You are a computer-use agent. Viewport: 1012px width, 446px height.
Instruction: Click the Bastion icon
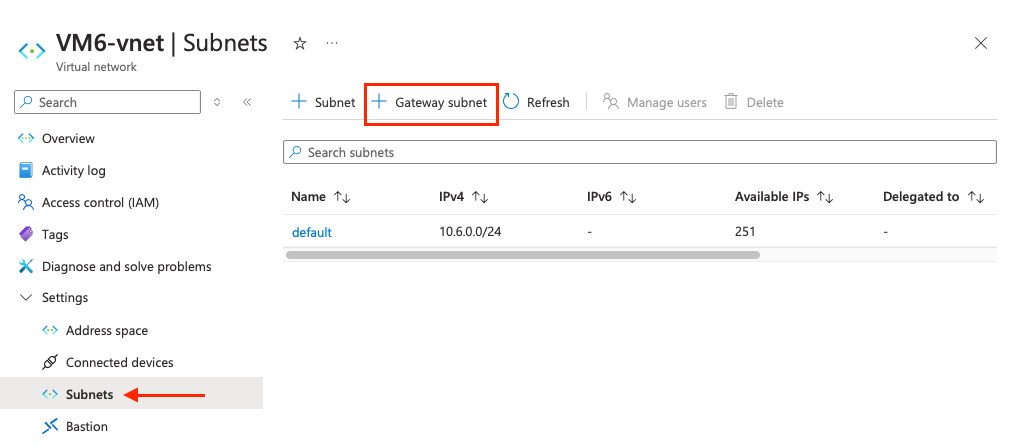tap(50, 426)
